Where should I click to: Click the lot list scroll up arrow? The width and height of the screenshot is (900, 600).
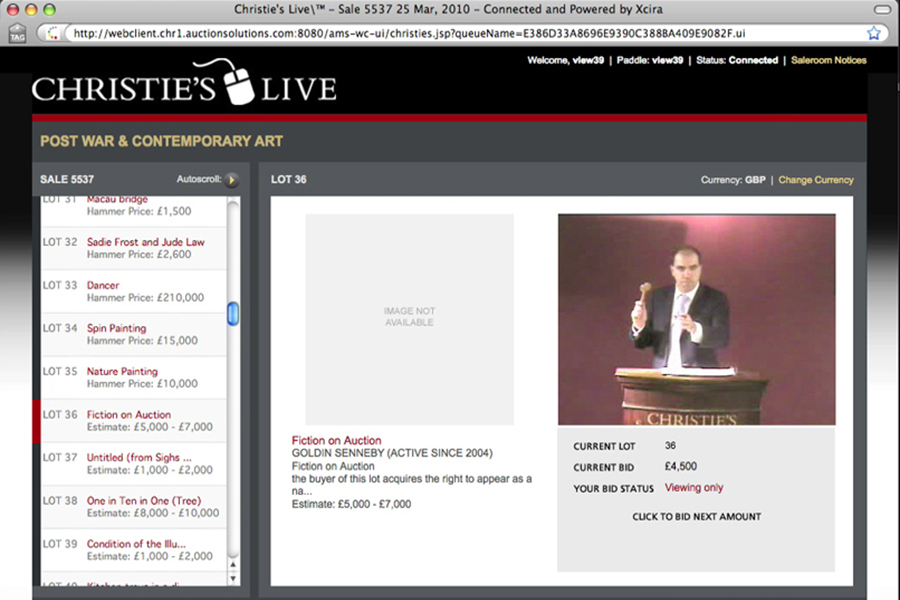point(233,564)
